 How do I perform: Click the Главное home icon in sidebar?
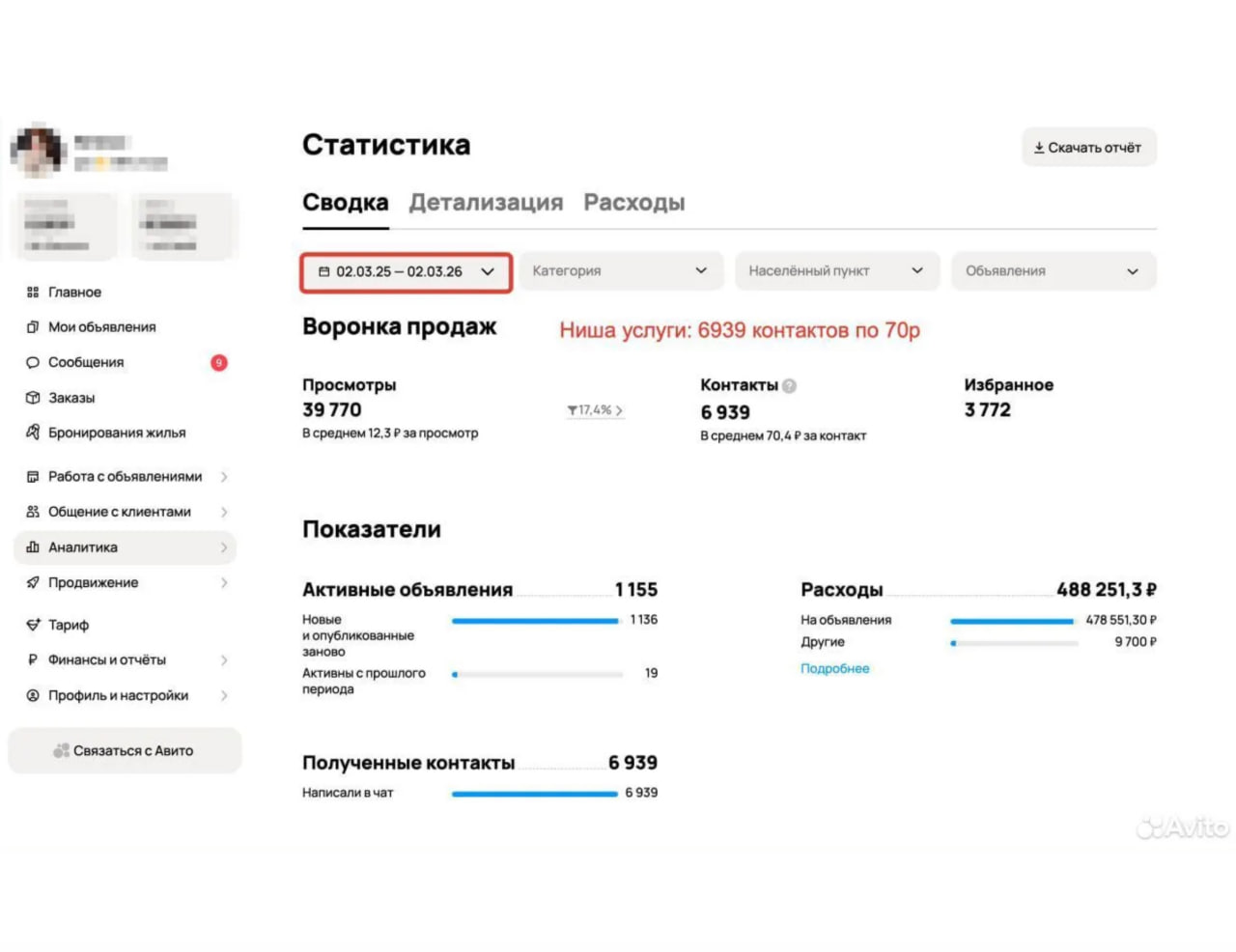coord(33,293)
